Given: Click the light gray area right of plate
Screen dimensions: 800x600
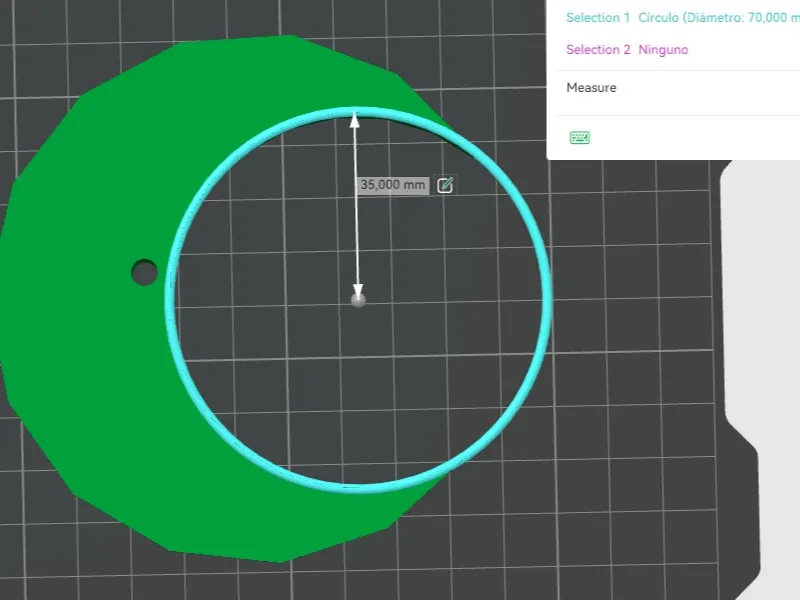Looking at the screenshot, I should (x=781, y=357).
